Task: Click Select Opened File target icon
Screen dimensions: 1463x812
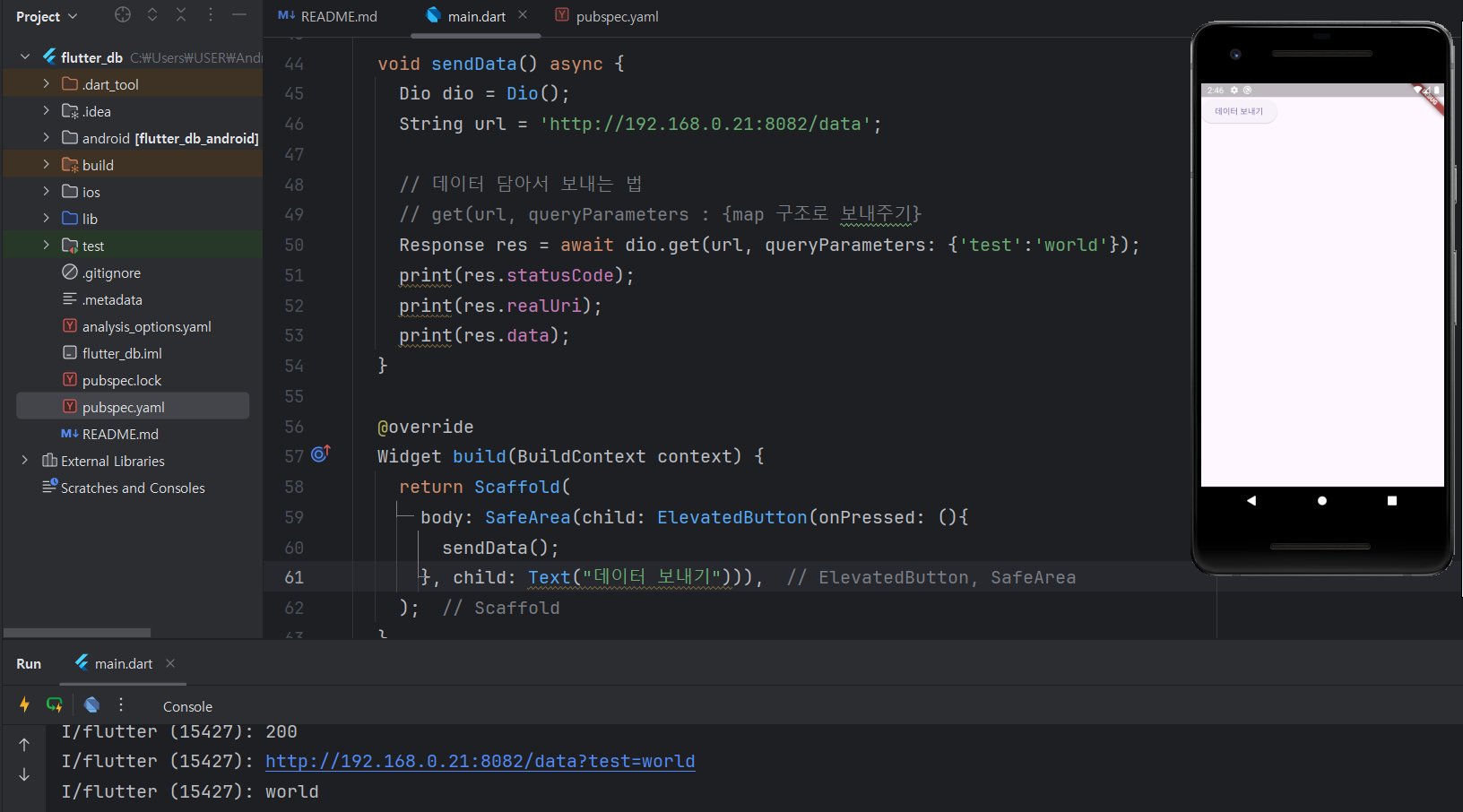Action: coord(123,14)
